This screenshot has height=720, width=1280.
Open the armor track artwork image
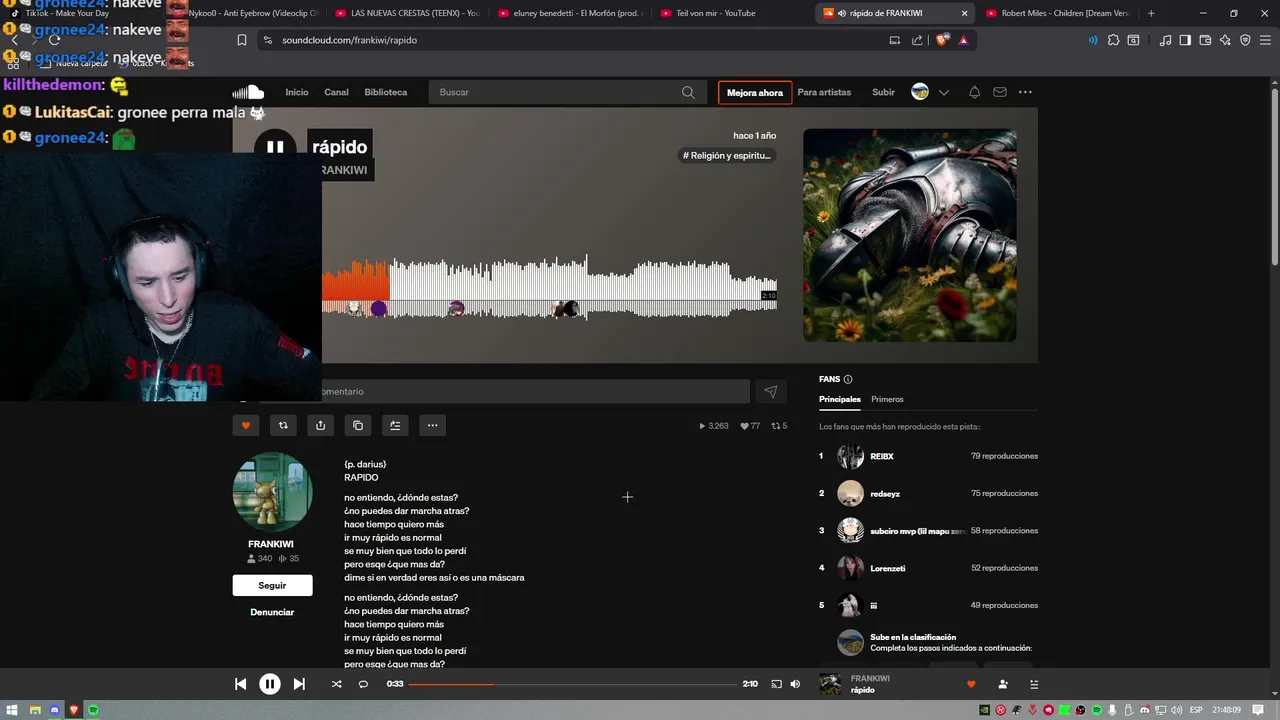point(910,235)
